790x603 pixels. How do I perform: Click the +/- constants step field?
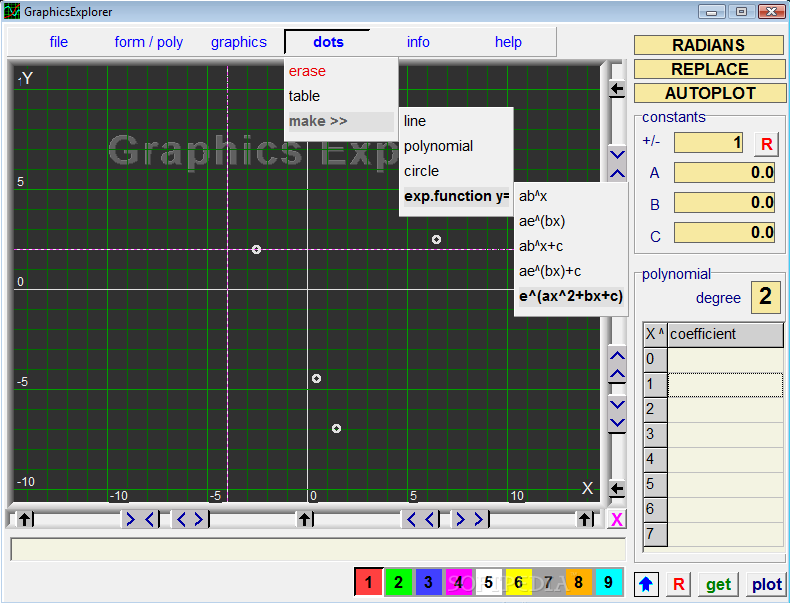(x=708, y=143)
